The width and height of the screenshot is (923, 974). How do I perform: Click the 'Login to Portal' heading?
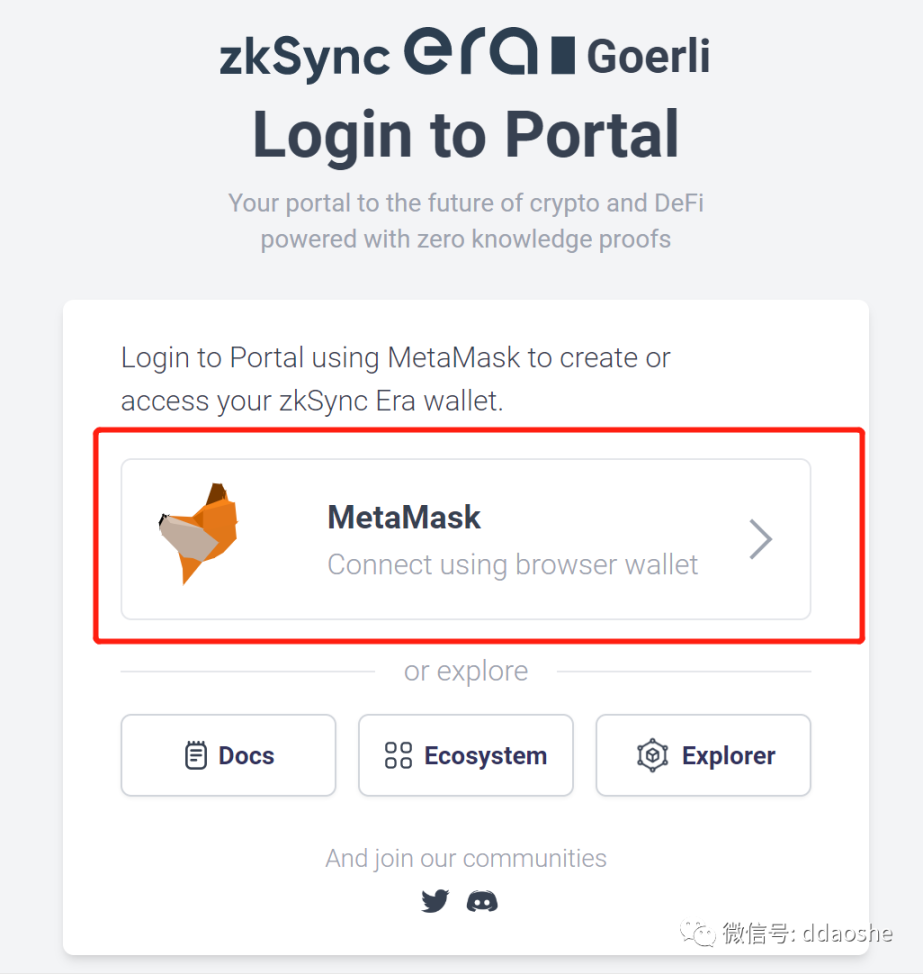pos(466,134)
